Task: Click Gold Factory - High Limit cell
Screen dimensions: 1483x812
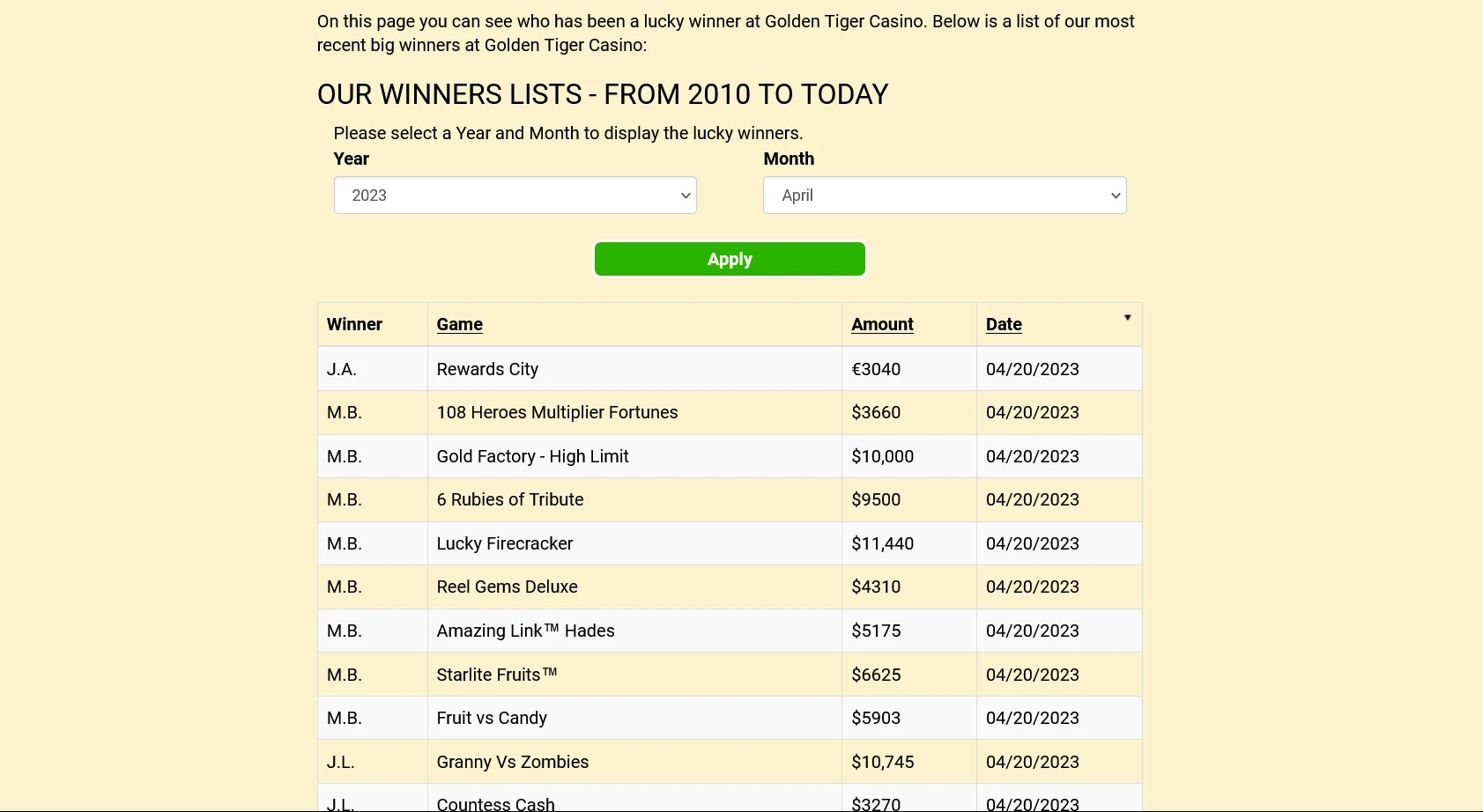Action: pos(634,456)
